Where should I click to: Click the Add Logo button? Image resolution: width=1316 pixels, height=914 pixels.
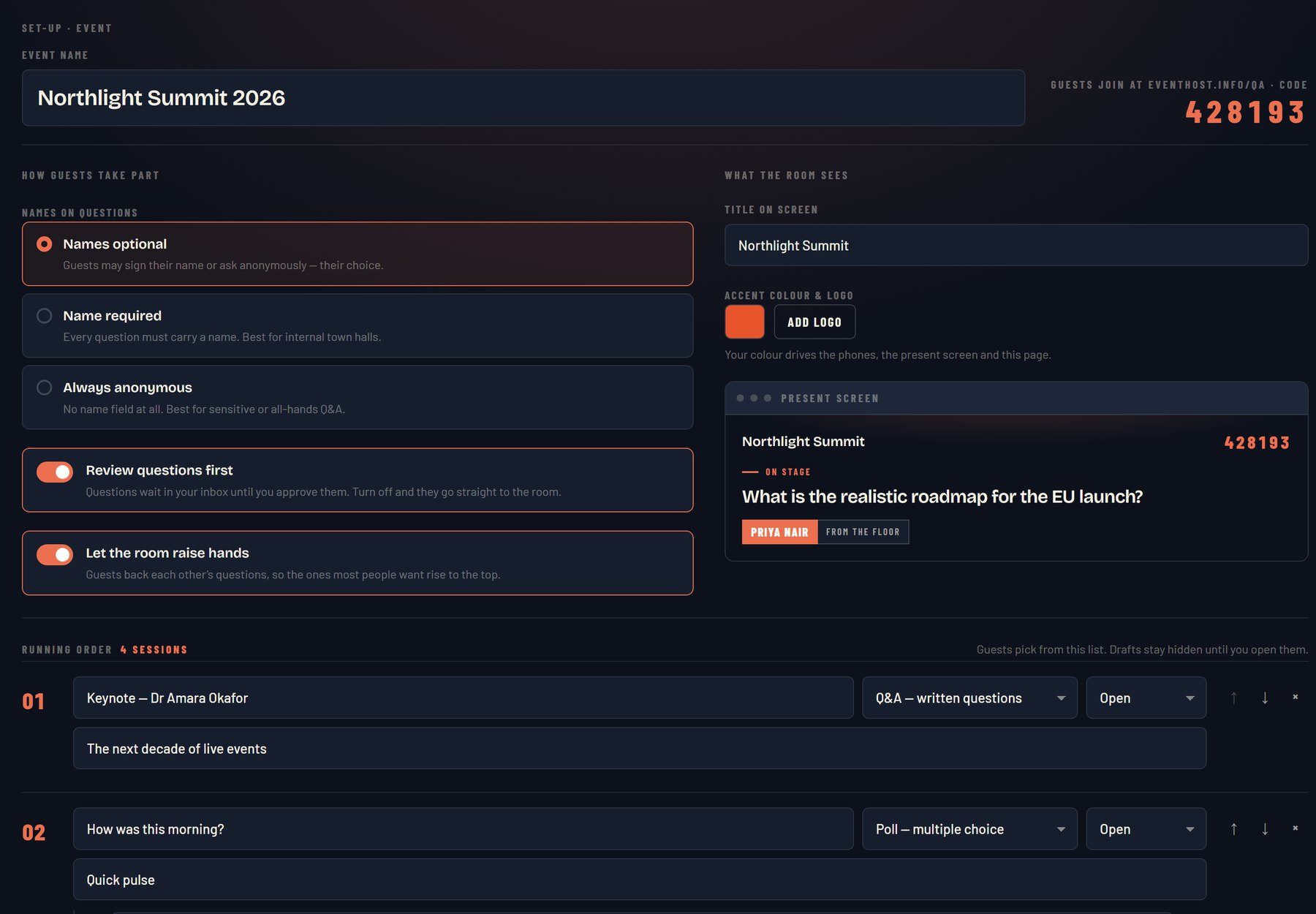tap(814, 322)
